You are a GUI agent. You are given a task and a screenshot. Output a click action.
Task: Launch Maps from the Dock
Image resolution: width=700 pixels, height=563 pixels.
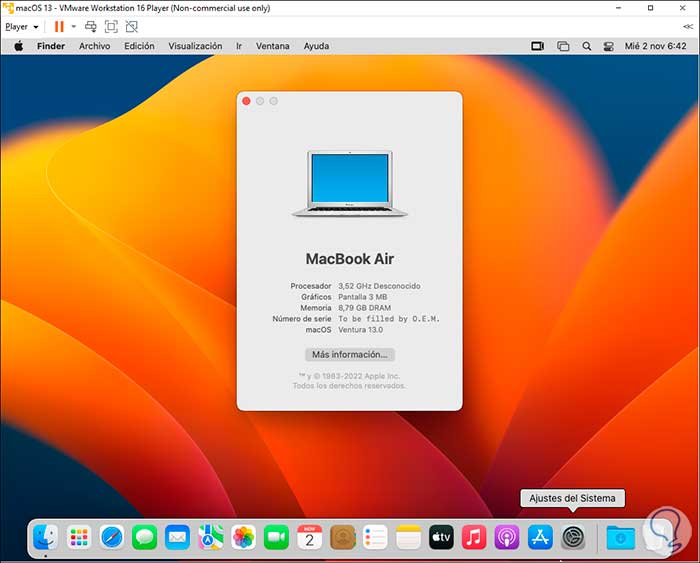211,537
